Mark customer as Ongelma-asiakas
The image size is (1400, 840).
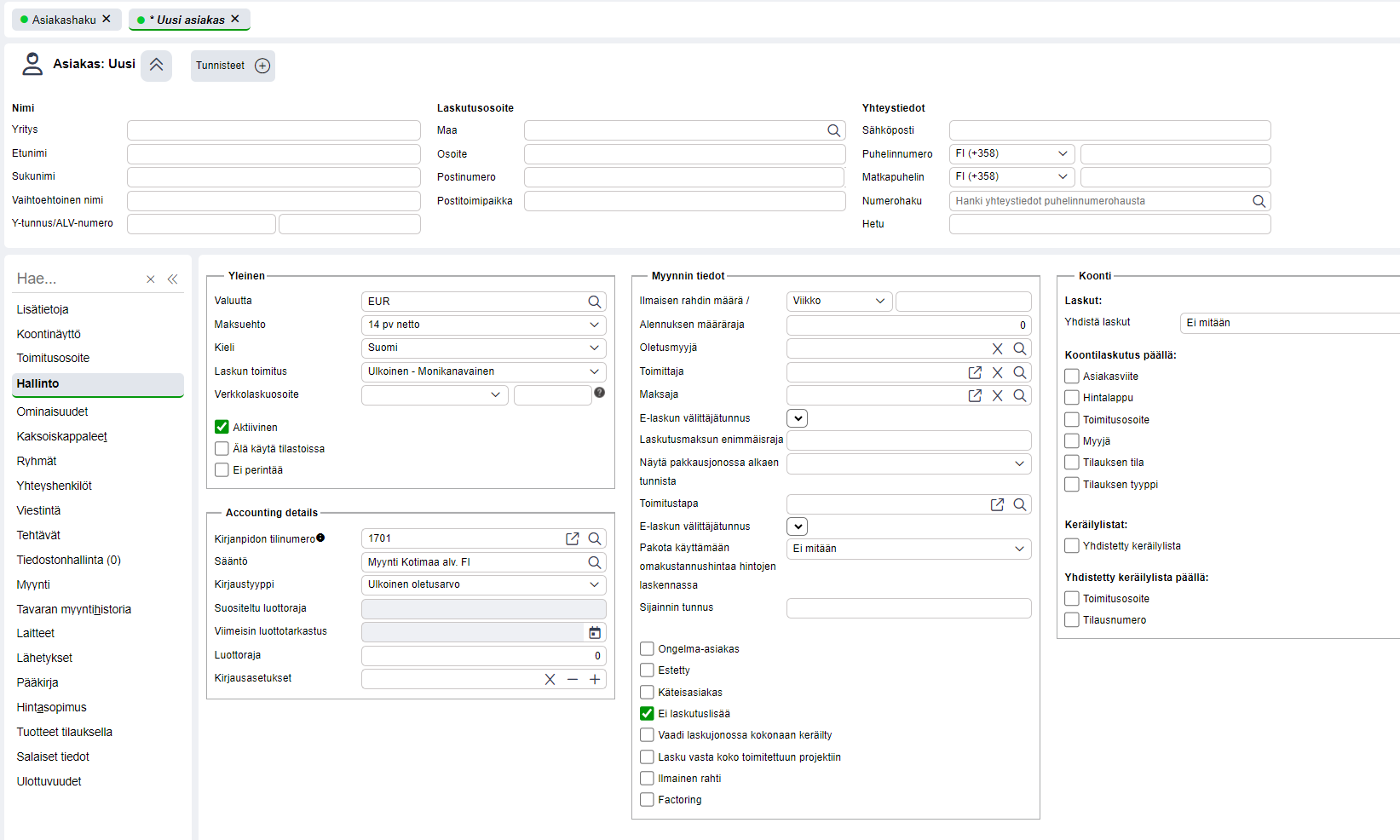tap(647, 648)
